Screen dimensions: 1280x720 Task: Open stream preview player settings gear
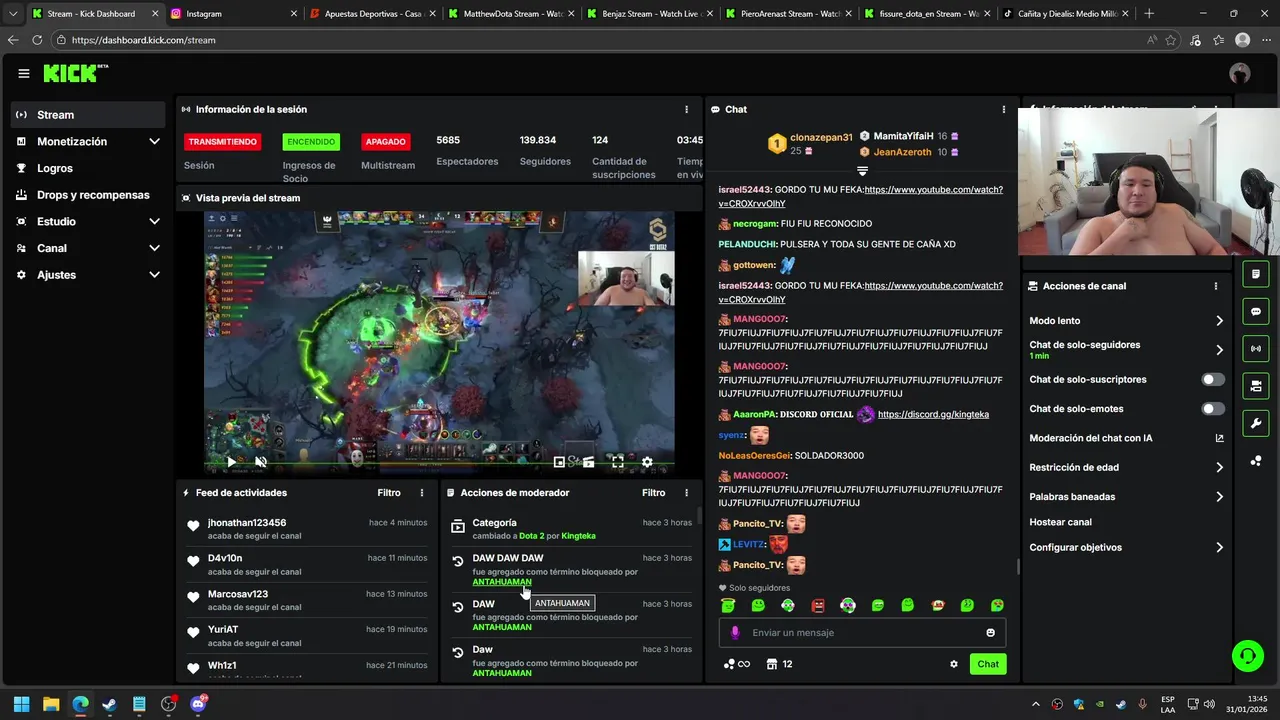[x=647, y=462]
